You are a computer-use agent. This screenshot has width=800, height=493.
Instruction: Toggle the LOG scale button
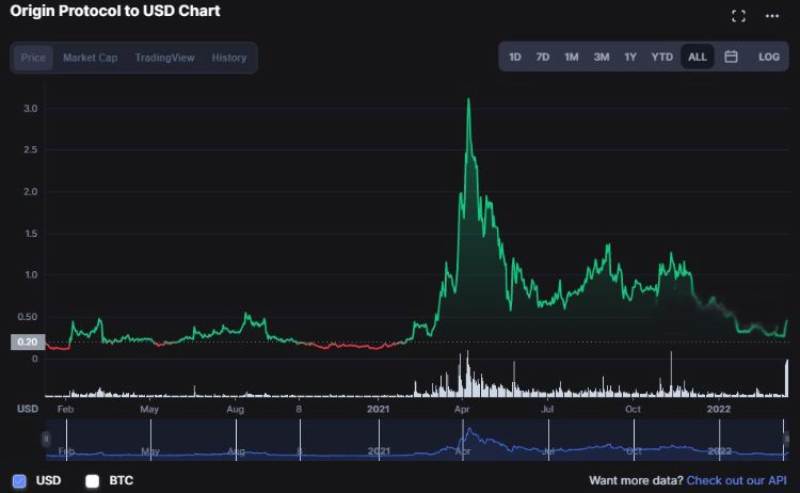(768, 57)
